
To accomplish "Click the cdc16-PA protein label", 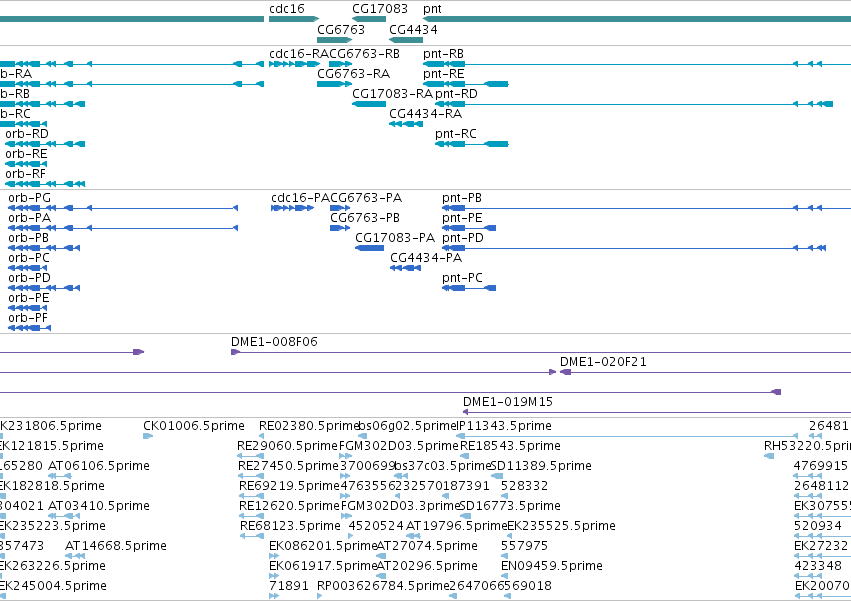I will pos(301,198).
